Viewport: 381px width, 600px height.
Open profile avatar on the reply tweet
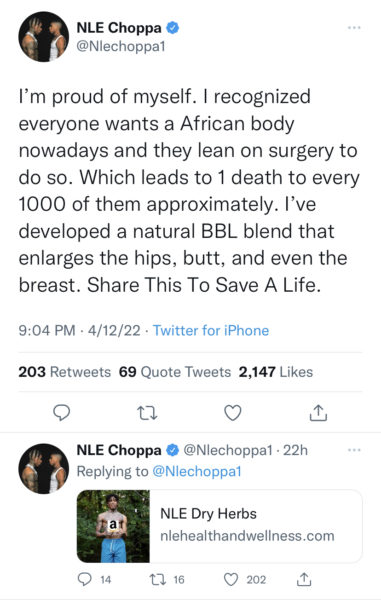tap(44, 469)
